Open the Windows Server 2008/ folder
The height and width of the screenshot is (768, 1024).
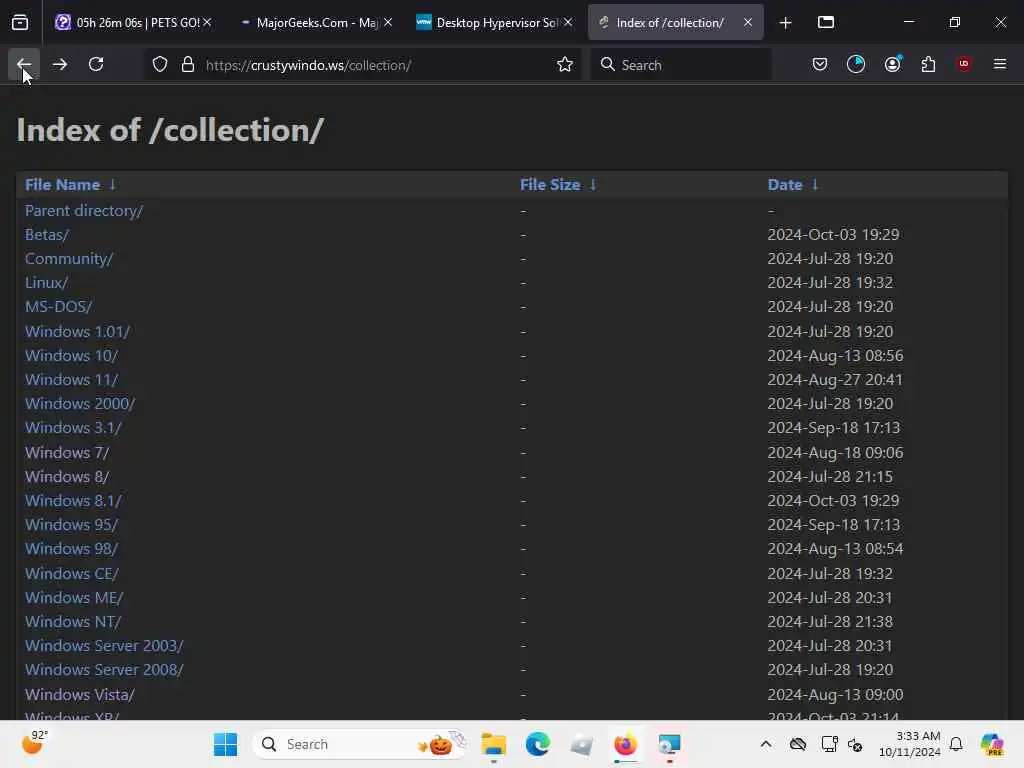104,671
